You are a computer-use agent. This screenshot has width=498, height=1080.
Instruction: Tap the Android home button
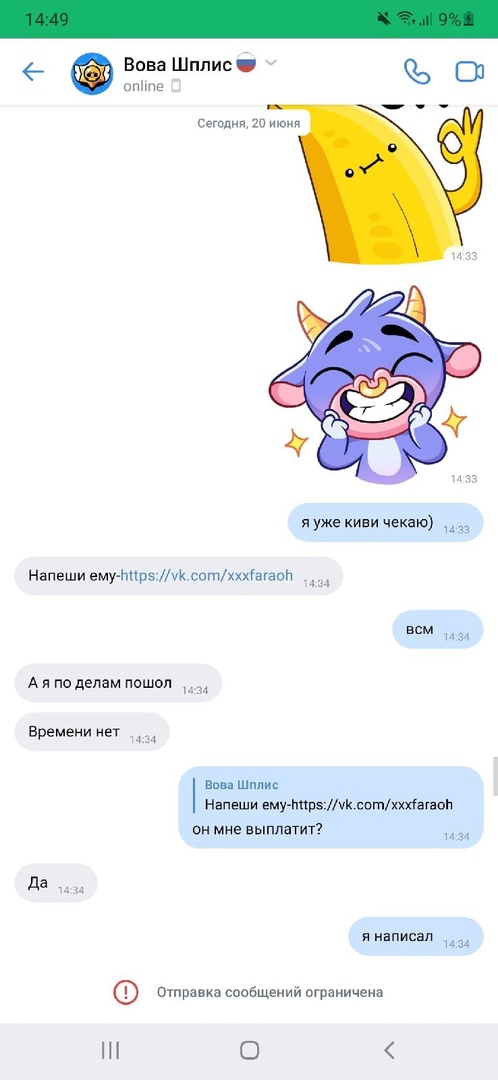tap(249, 1050)
